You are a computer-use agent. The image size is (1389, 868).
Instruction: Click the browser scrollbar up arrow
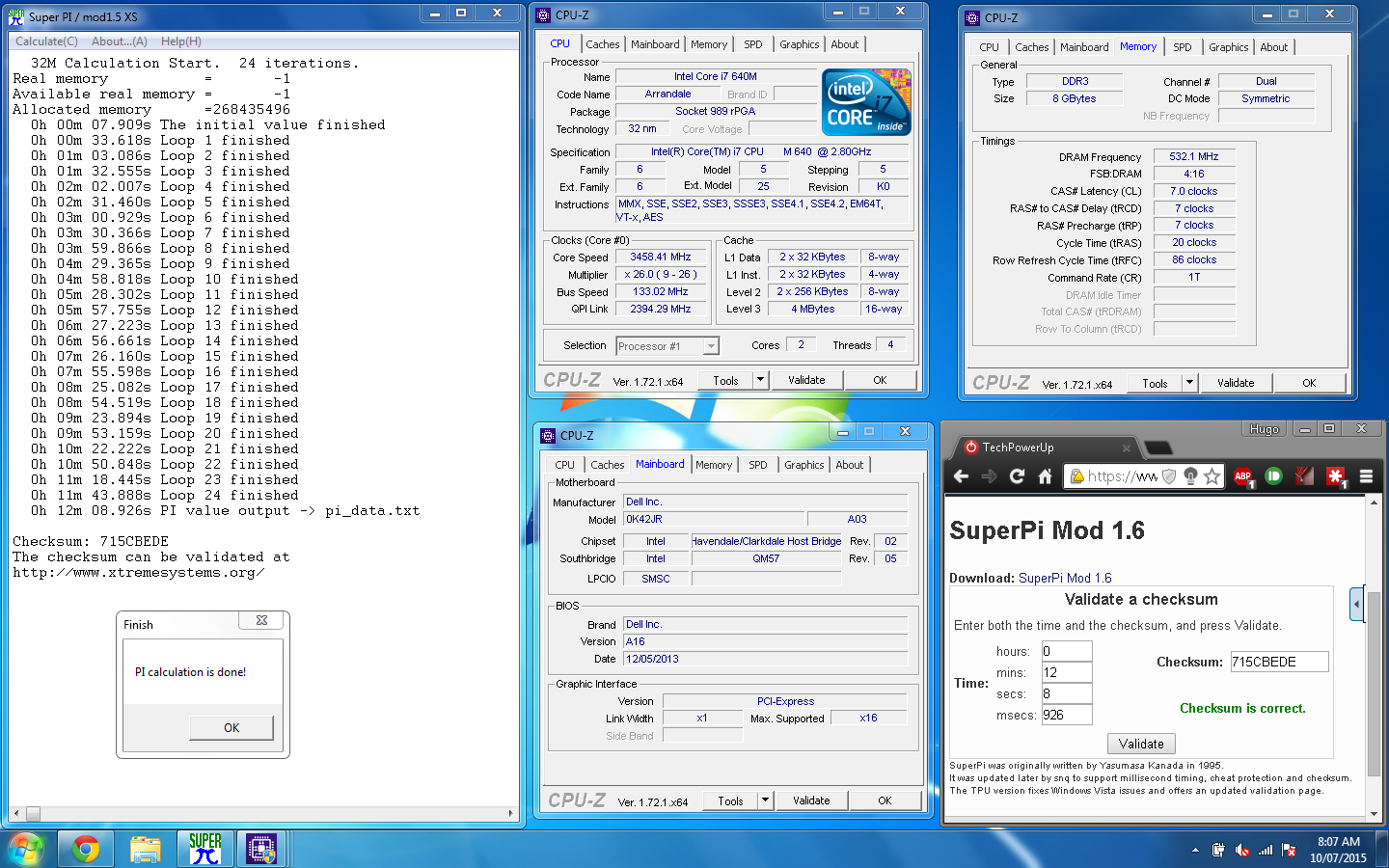coord(1374,501)
